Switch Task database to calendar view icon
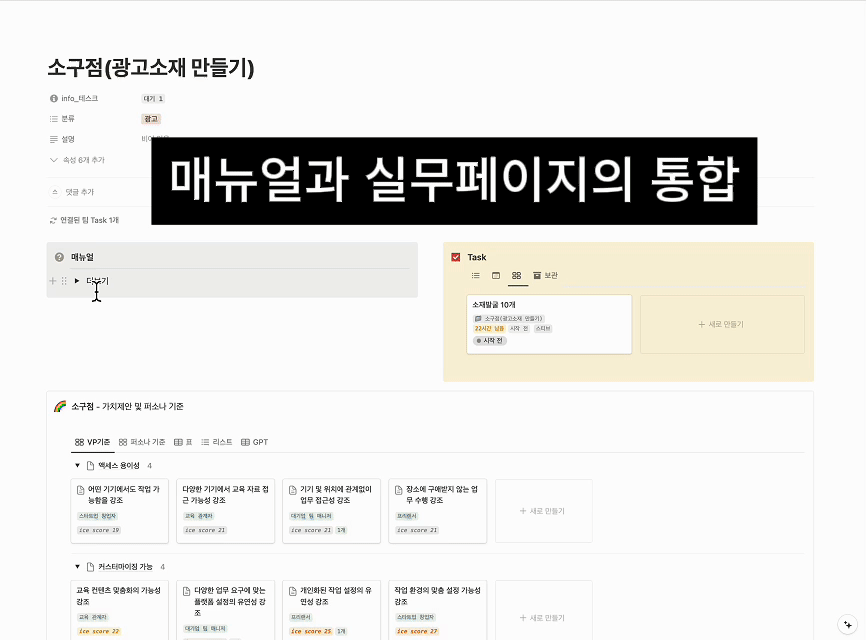This screenshot has width=866, height=640. tap(495, 275)
